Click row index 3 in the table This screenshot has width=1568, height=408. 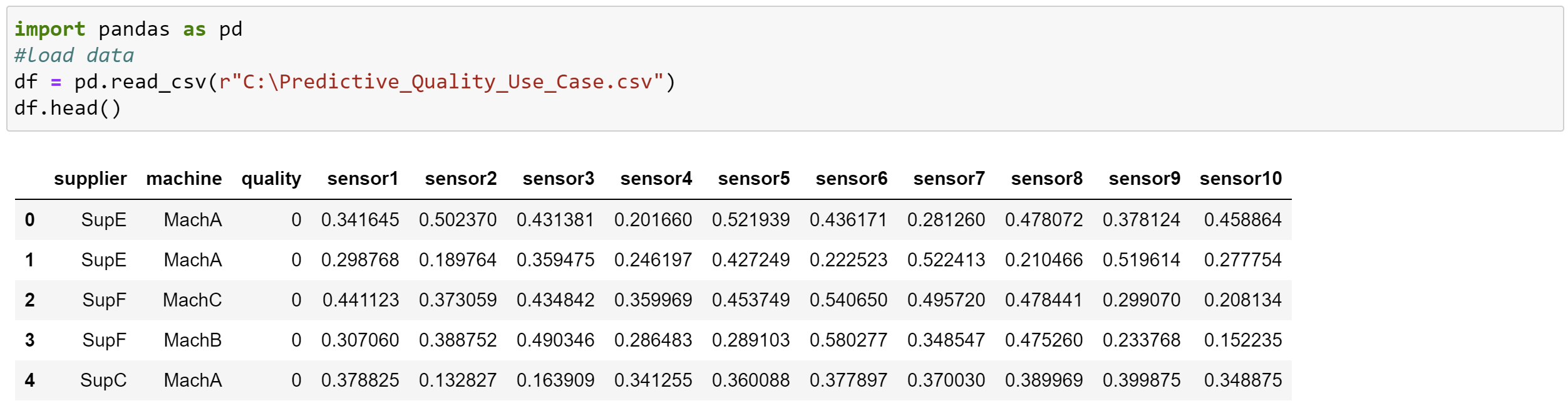point(29,340)
